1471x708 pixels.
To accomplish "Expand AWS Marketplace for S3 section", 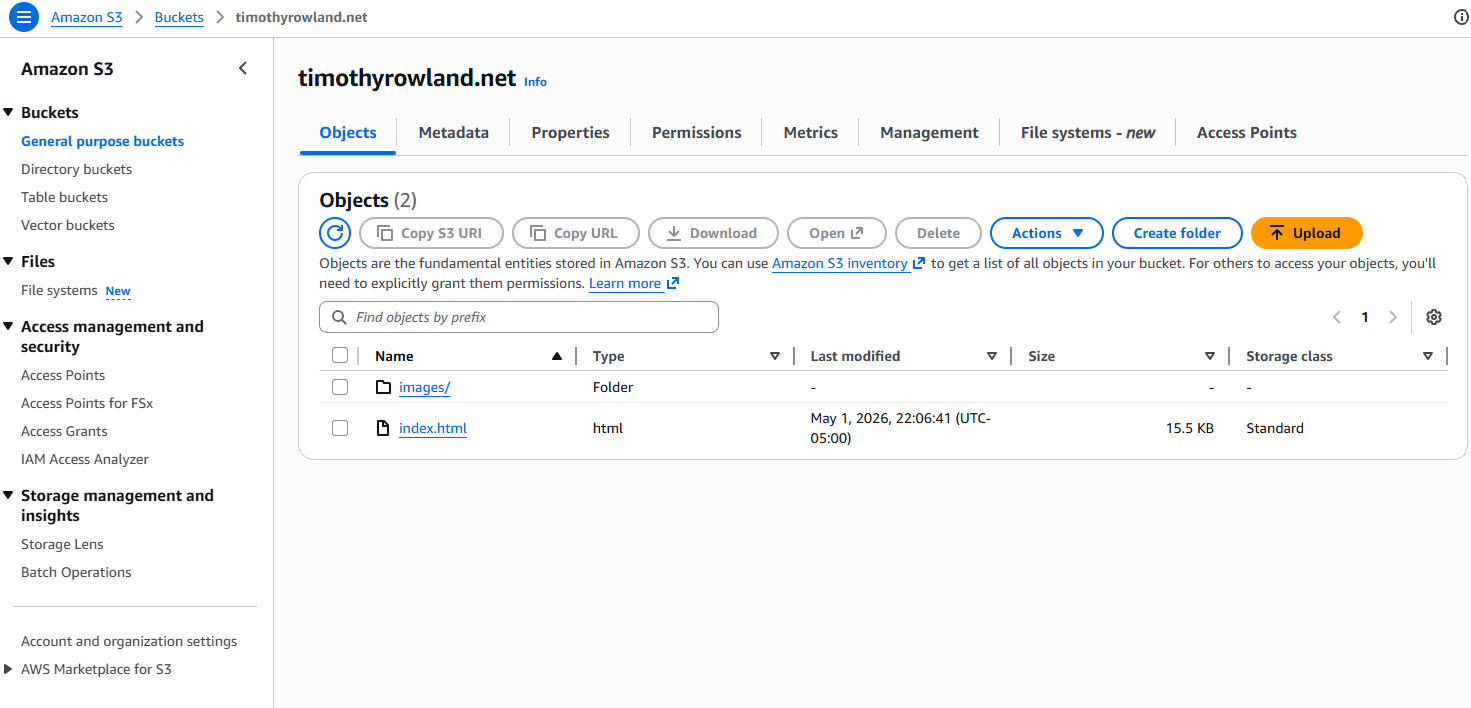I will [9, 669].
